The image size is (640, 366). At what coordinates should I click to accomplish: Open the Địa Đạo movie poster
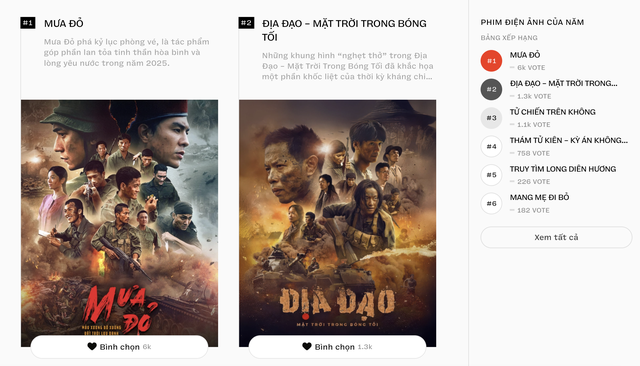[x=337, y=218]
